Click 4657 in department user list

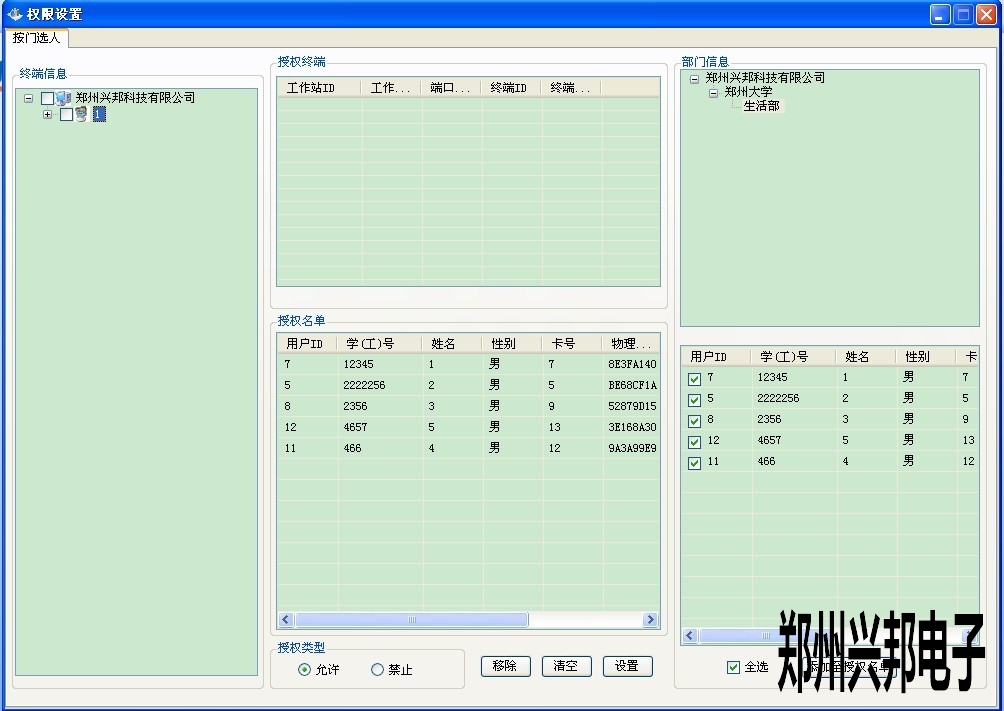tap(769, 440)
